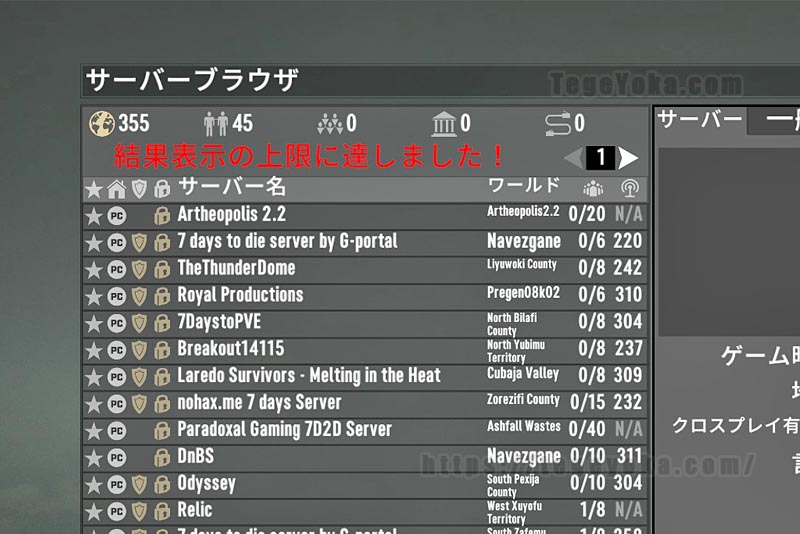
Task: Click the PC badge on DnBS row
Action: 116,458
